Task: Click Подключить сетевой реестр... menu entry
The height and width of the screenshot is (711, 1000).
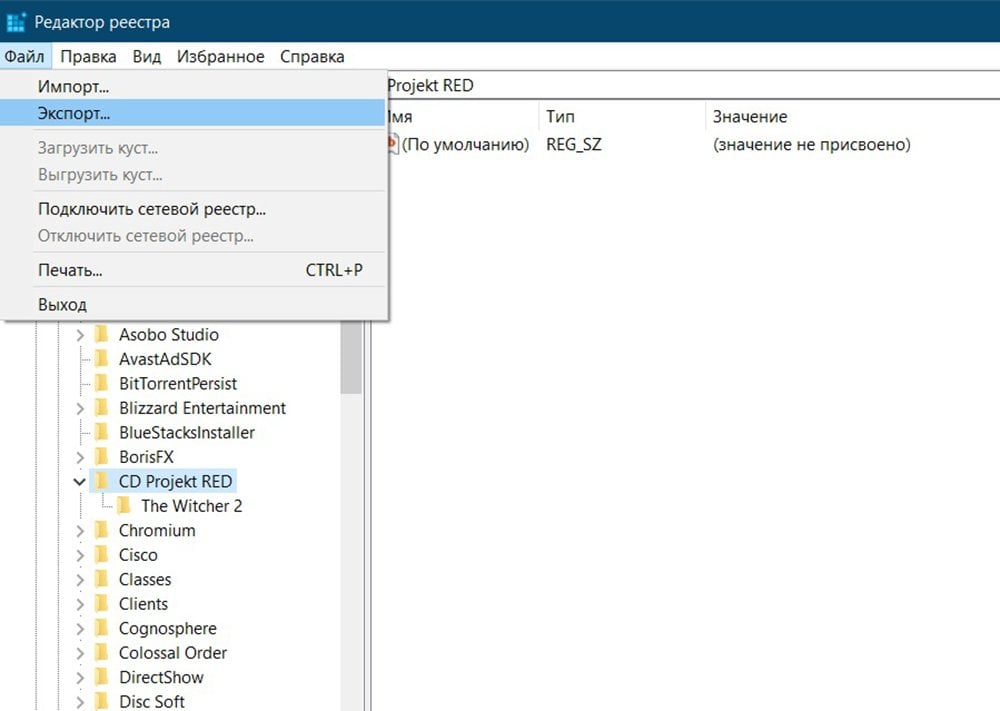Action: 151,209
